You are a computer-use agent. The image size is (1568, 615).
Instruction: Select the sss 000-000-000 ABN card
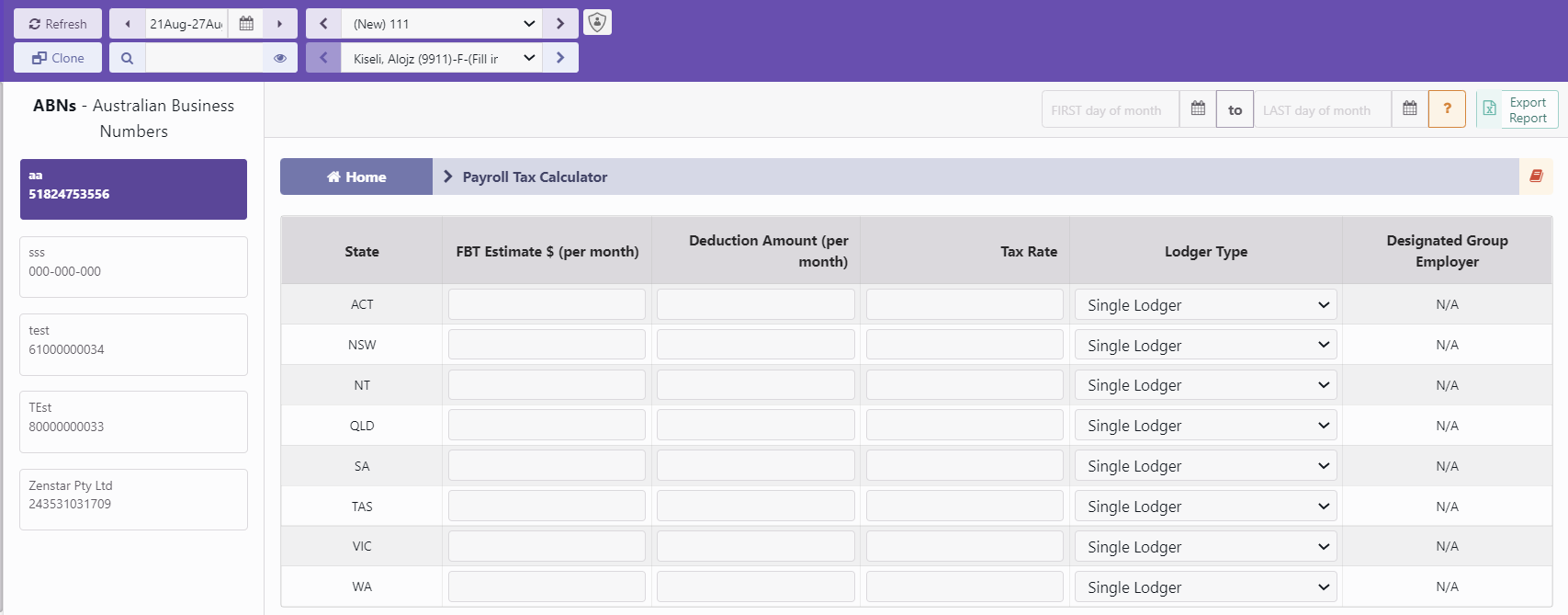133,267
